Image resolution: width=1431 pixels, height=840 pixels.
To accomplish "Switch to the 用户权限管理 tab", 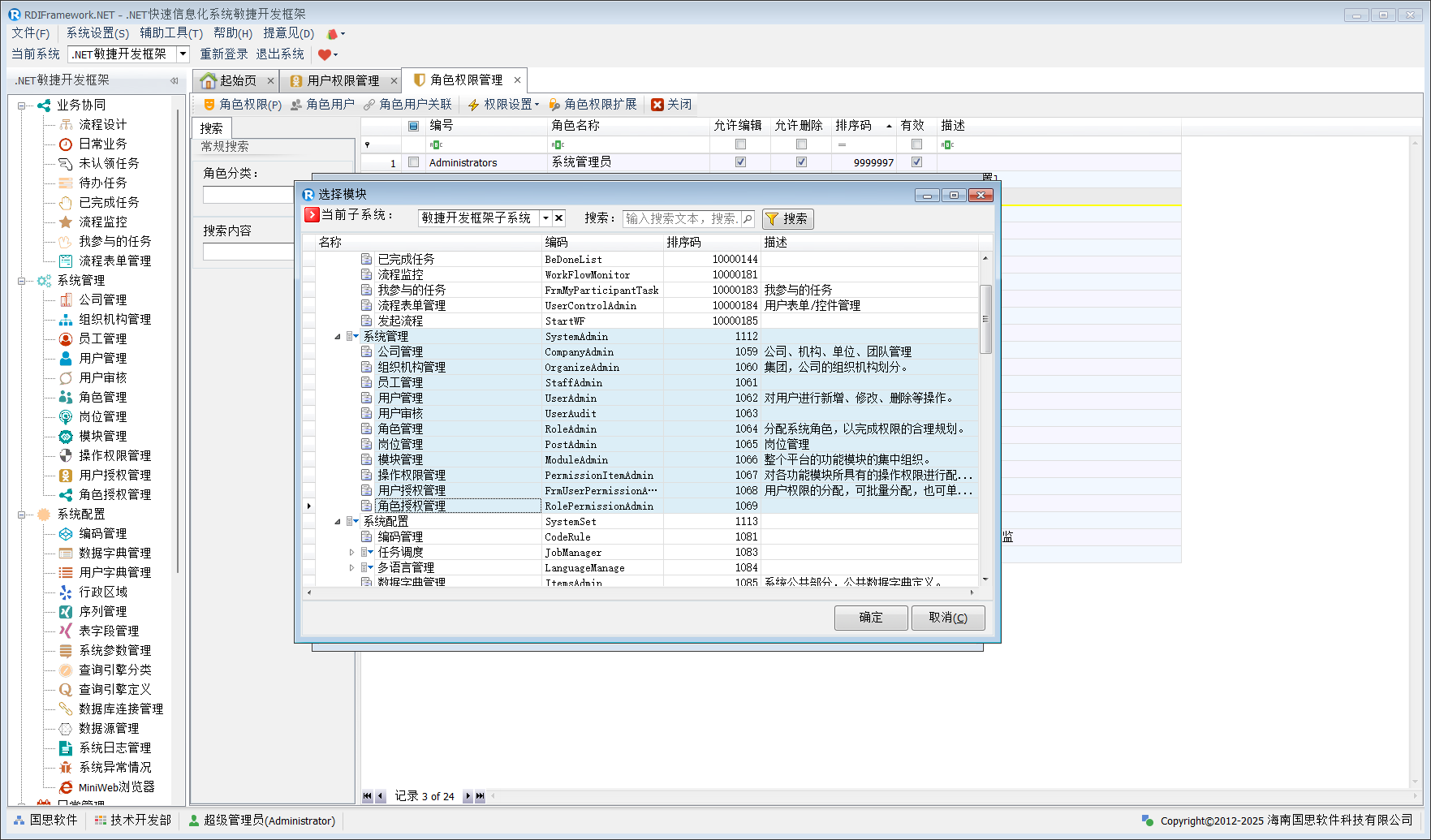I will coord(343,80).
